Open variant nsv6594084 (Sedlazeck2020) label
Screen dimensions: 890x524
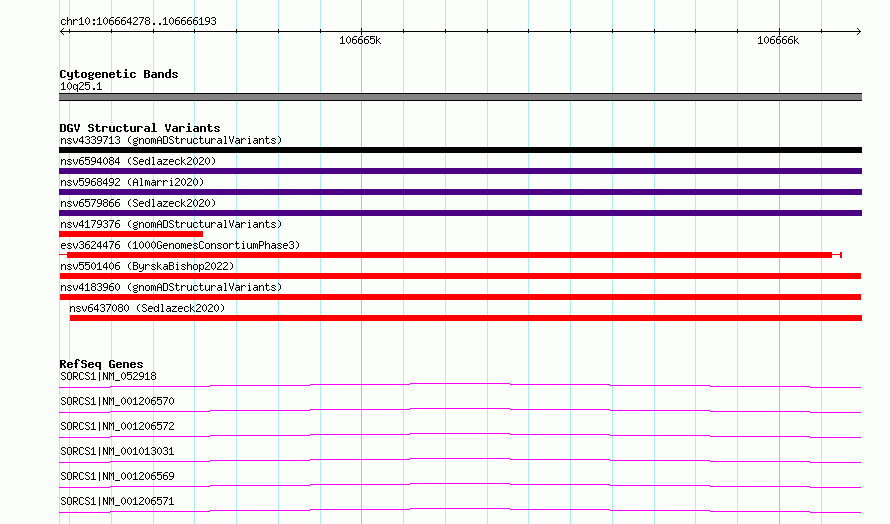[x=138, y=161]
